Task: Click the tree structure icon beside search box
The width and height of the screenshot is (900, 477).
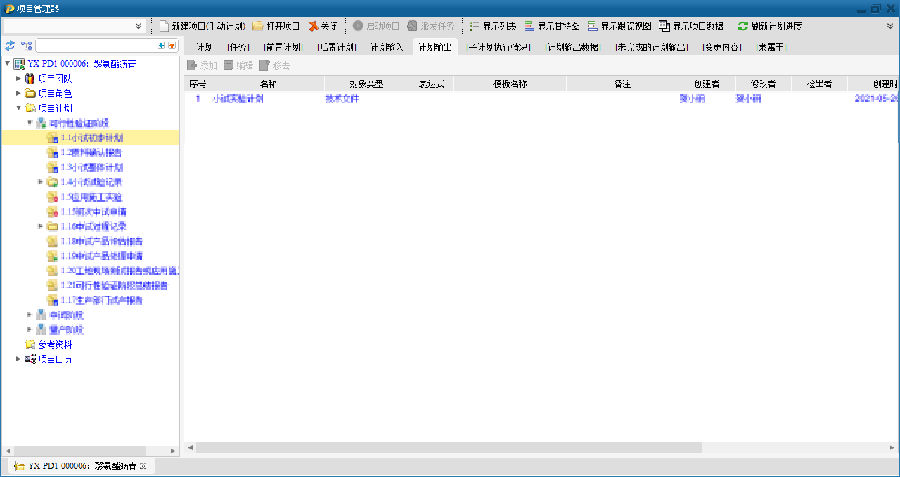Action: 26,45
